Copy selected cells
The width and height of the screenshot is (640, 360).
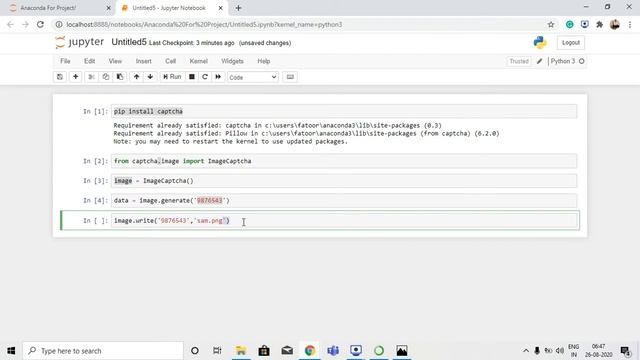(106, 77)
